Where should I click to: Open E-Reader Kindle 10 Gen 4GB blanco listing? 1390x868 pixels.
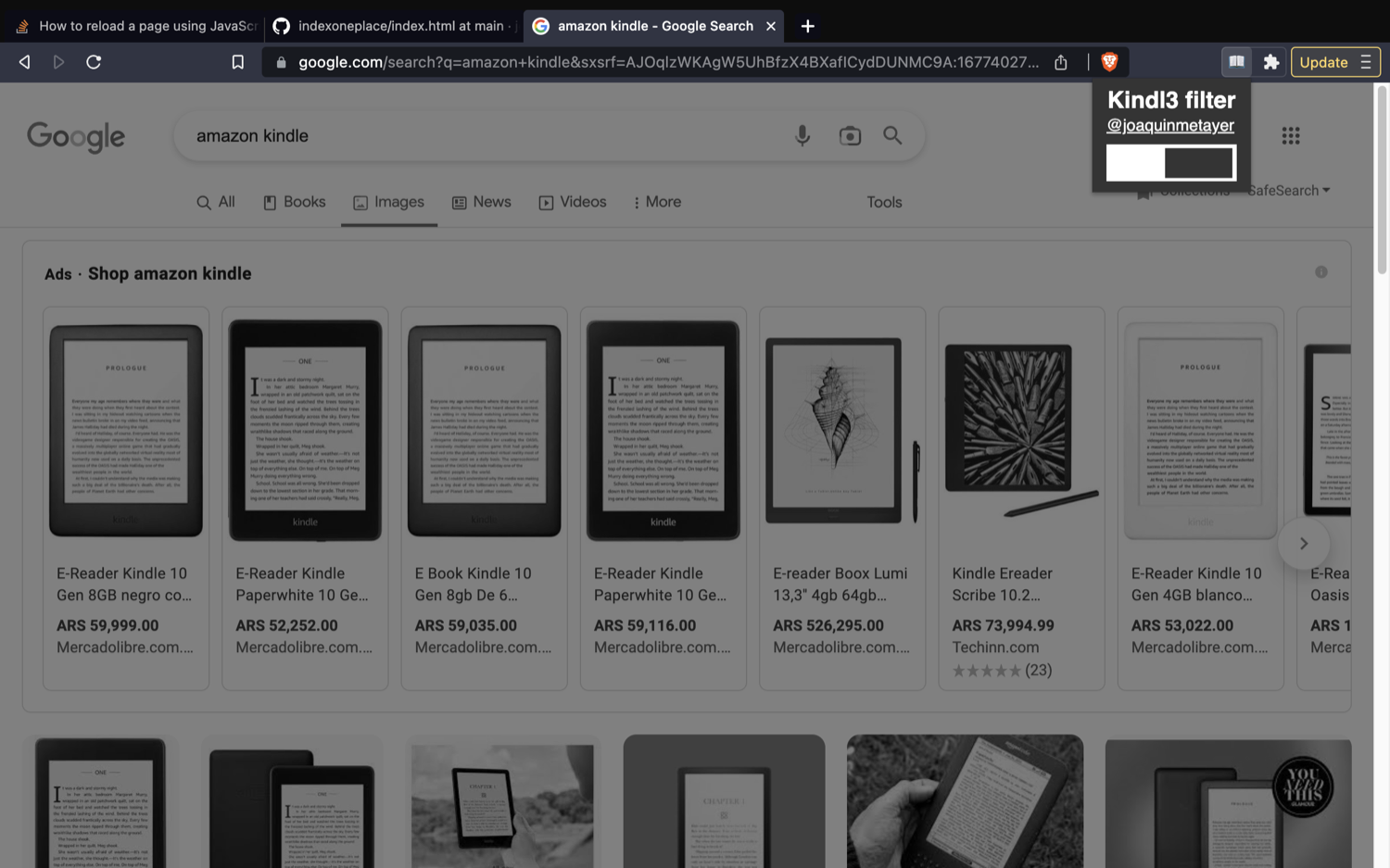point(1201,498)
